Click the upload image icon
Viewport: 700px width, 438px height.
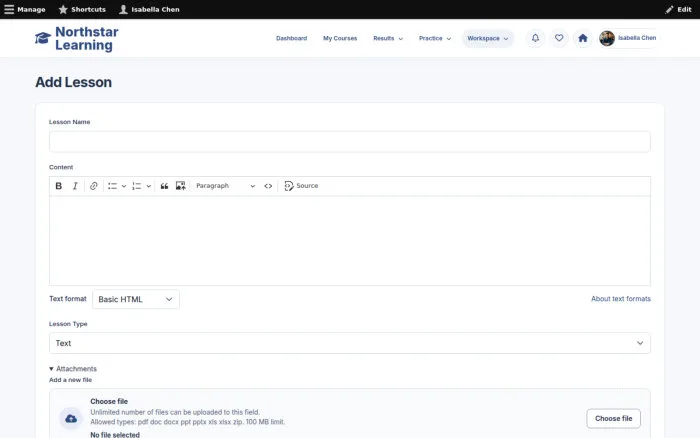[180, 186]
